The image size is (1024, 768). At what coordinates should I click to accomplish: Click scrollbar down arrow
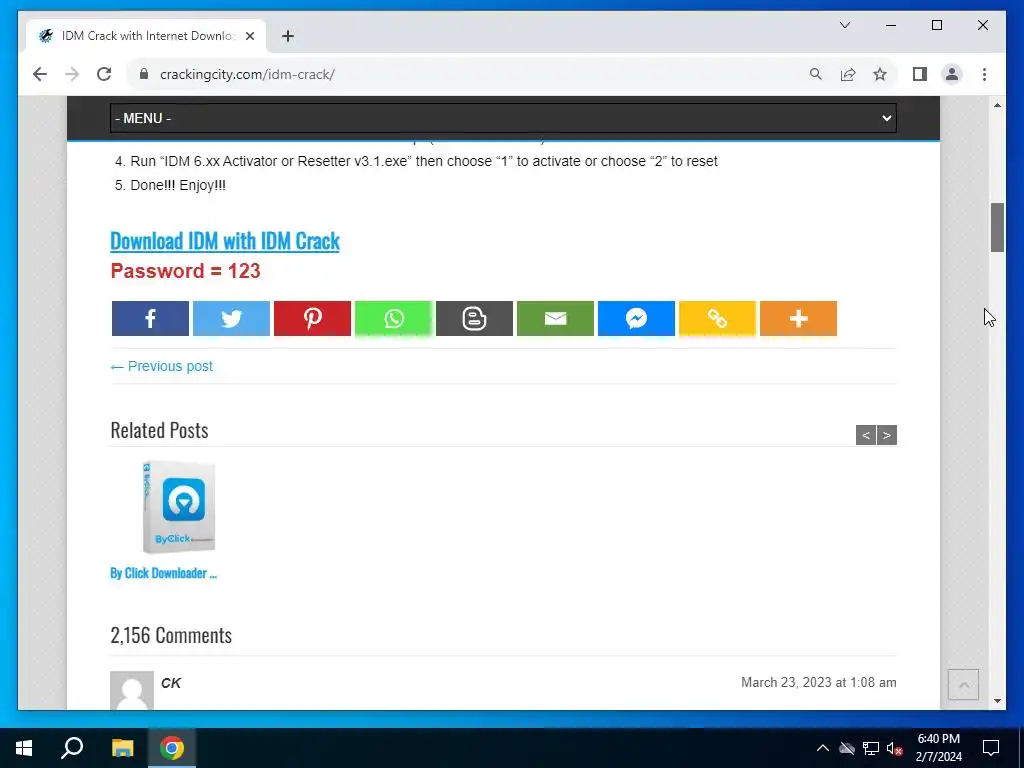(x=997, y=701)
